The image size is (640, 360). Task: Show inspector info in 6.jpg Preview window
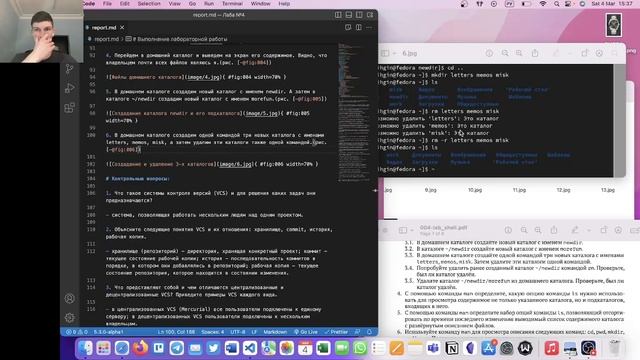(x=489, y=53)
